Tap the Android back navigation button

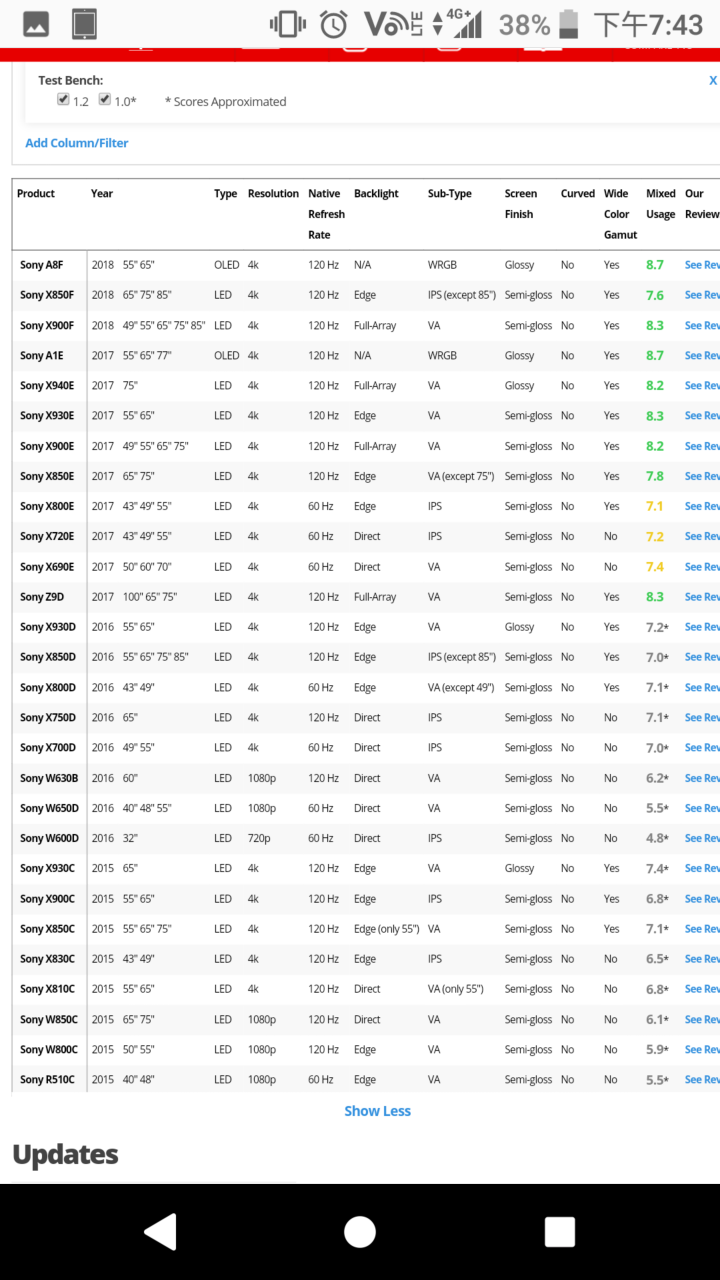160,1232
